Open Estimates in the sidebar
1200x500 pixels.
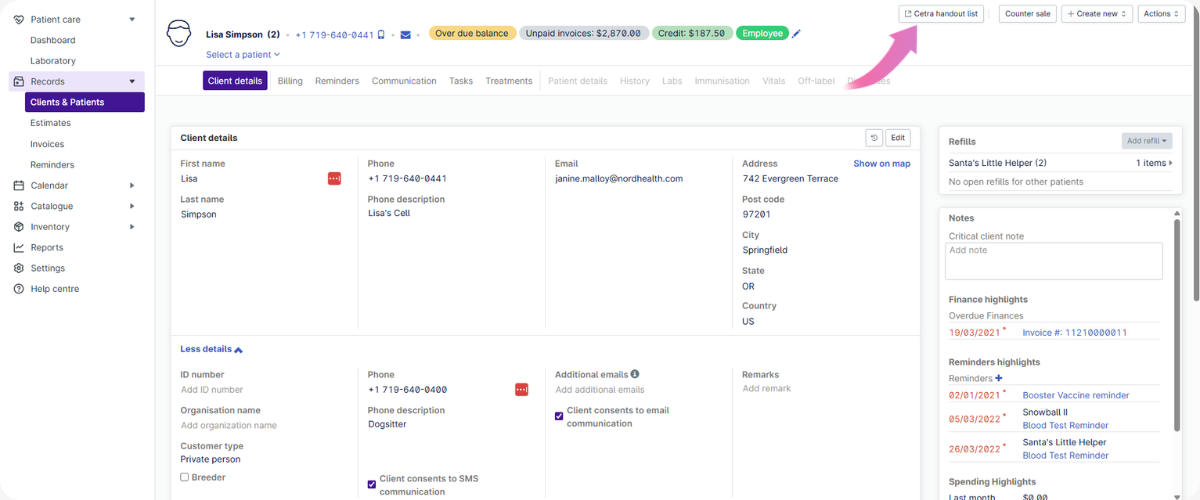point(50,123)
